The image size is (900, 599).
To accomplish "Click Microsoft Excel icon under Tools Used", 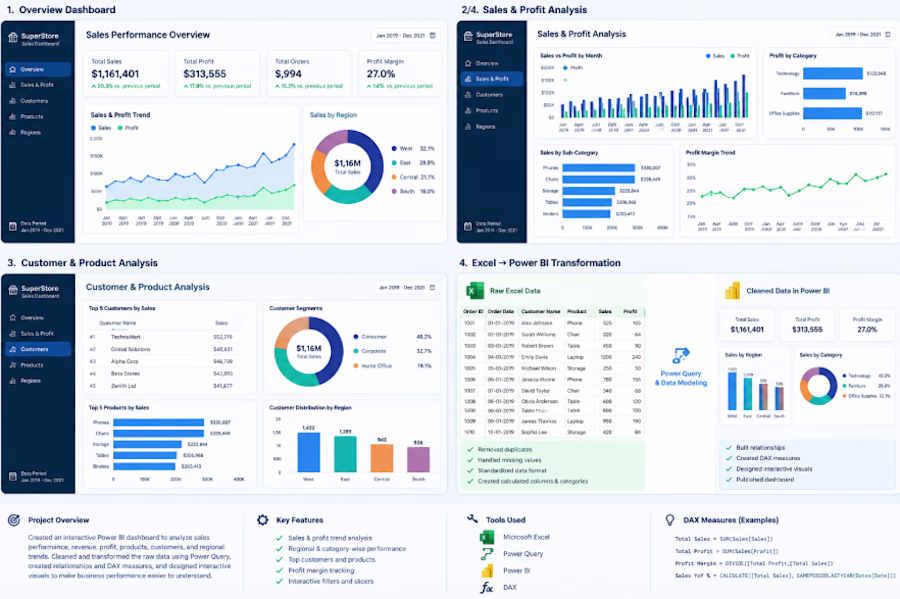I will (x=486, y=538).
